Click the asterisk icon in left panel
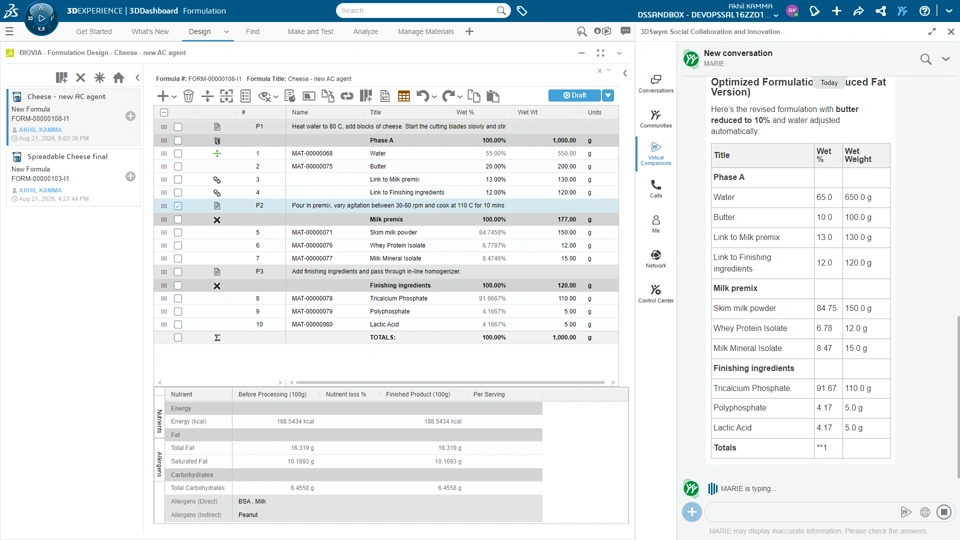 (99, 78)
